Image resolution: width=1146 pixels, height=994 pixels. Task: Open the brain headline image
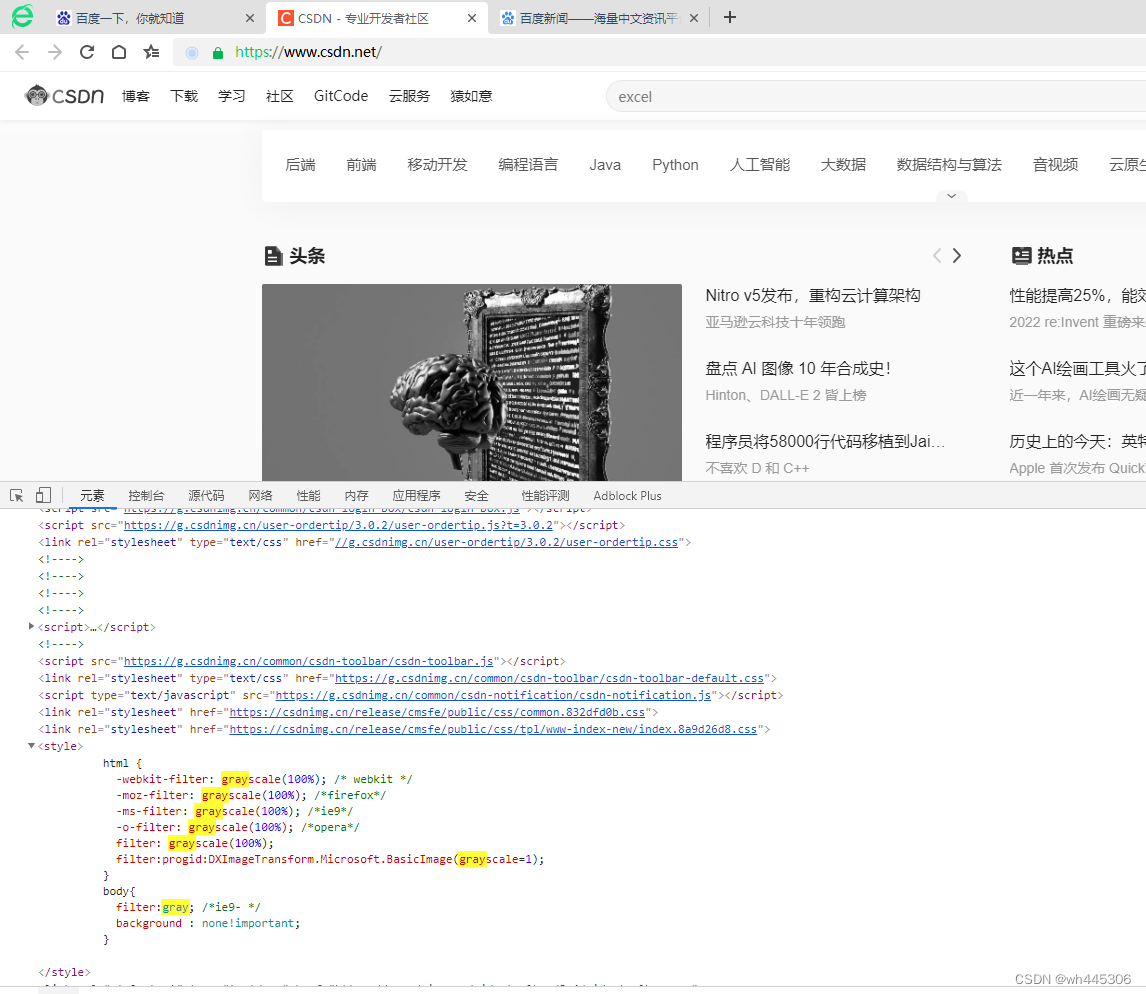[472, 382]
